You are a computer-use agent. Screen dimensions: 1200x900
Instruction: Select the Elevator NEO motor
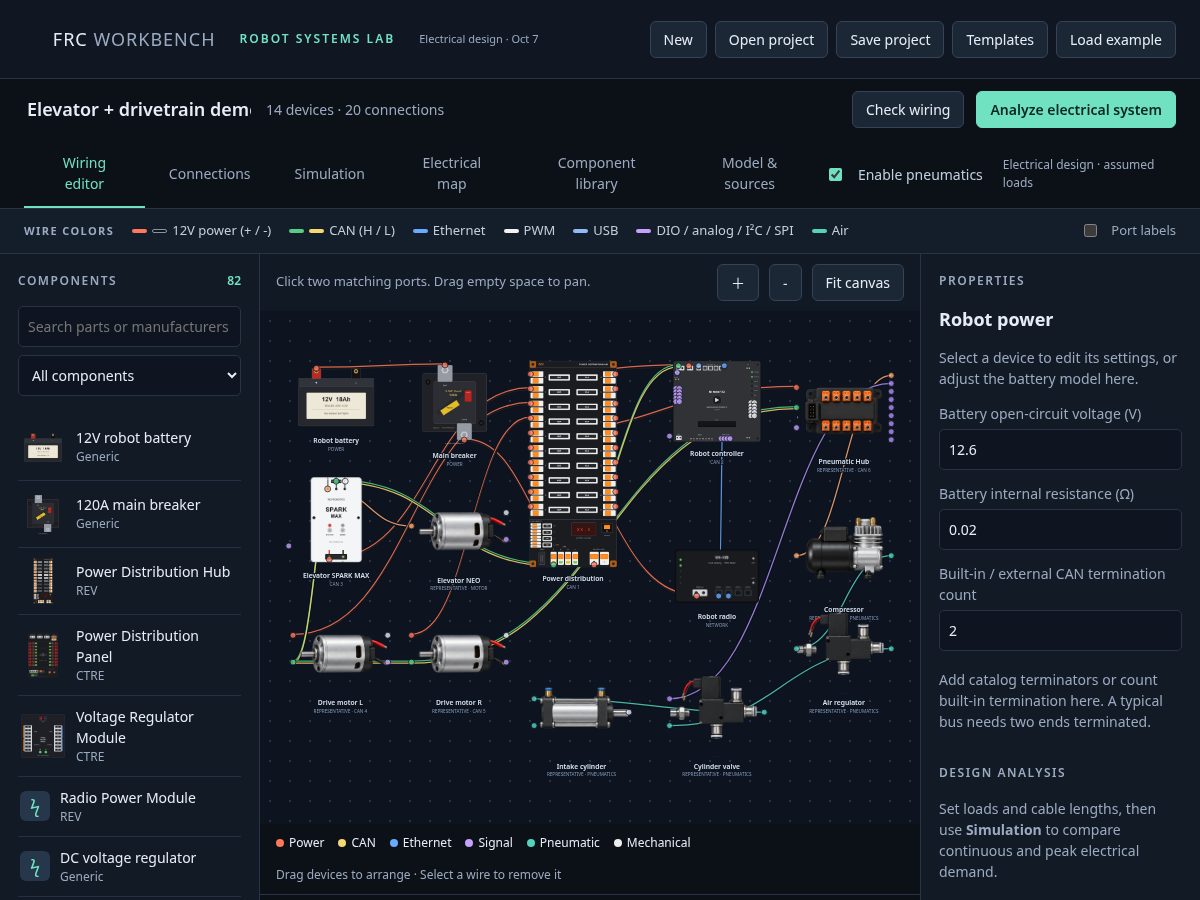(459, 530)
